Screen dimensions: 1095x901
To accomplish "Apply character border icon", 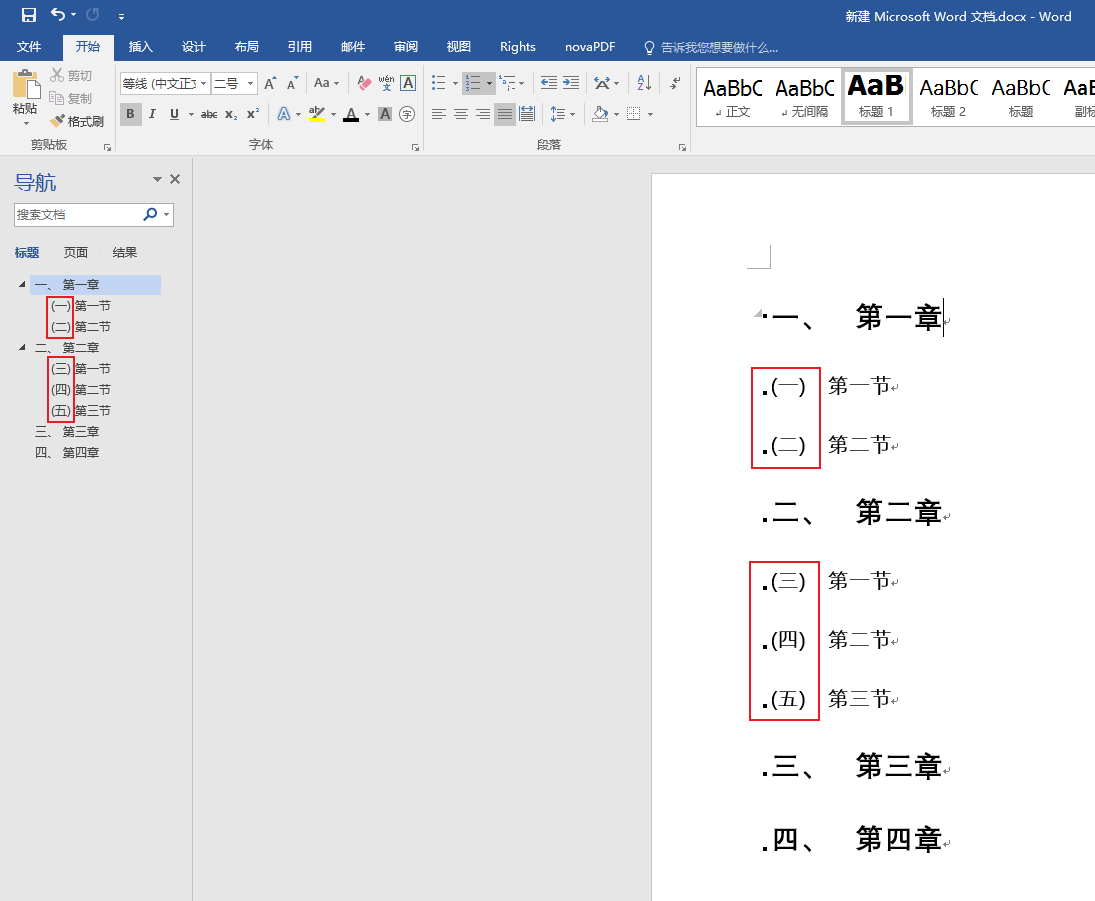I will [409, 83].
